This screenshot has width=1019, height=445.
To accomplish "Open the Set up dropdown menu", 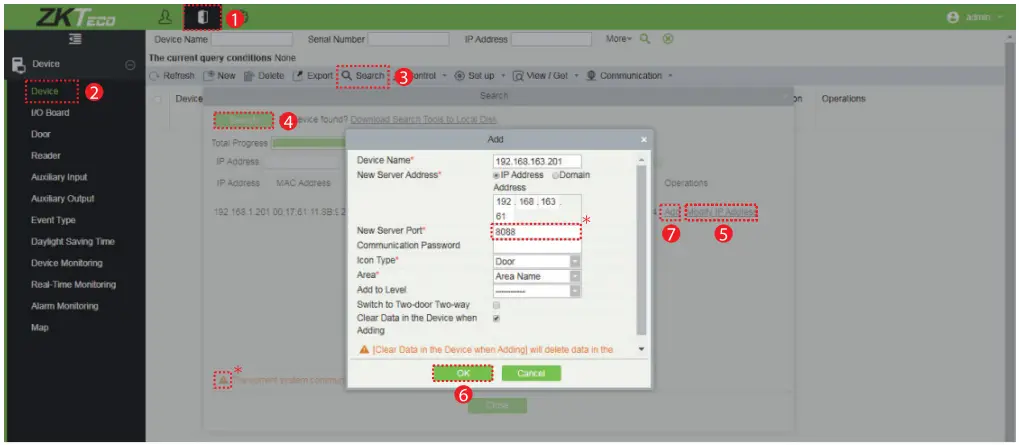I will (x=480, y=76).
